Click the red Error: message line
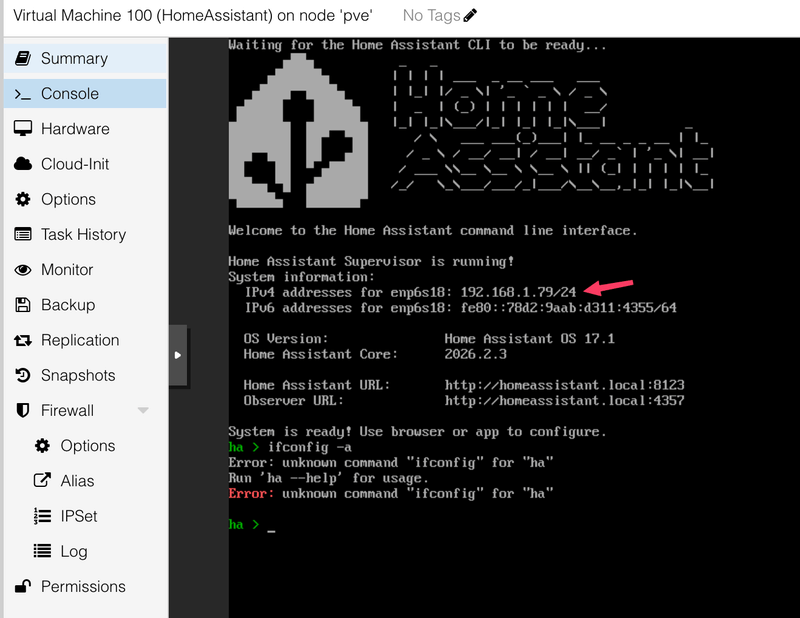The image size is (800, 618). tap(391, 493)
